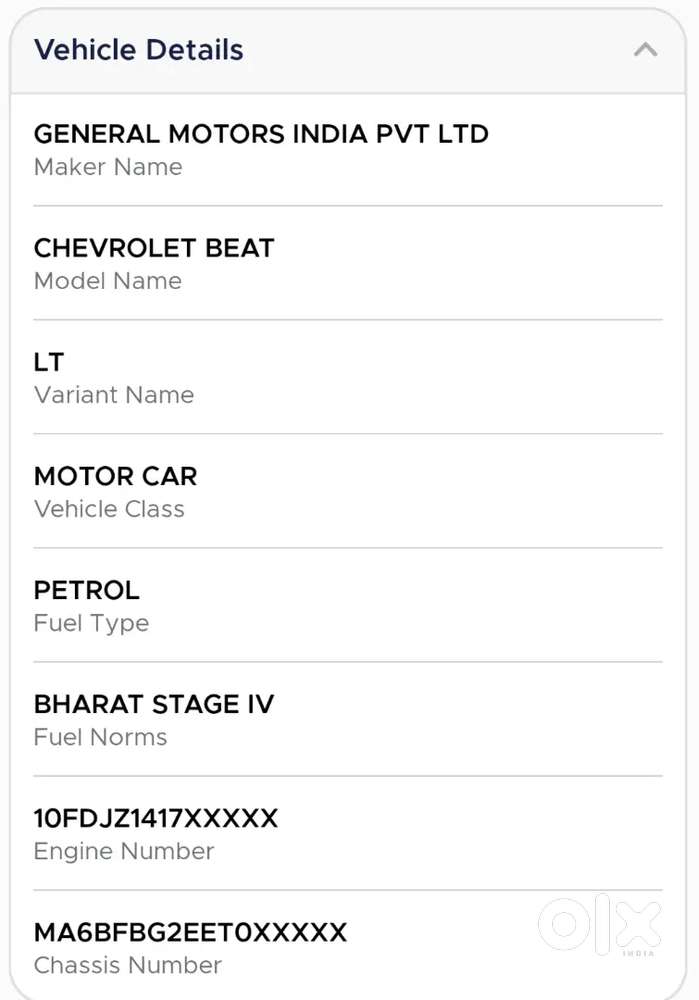Click the upward arrow beside Vehicle Details
Image resolution: width=699 pixels, height=1000 pixels.
(x=646, y=48)
